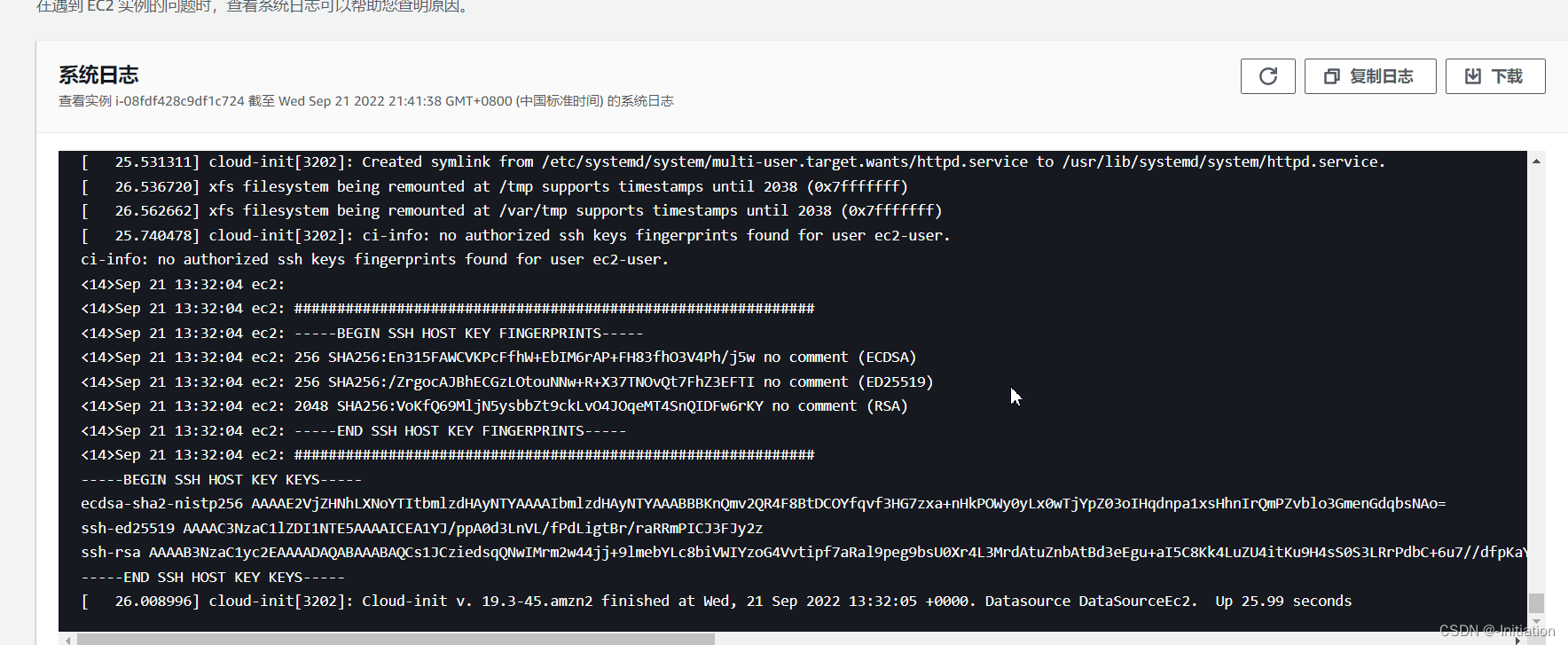
Task: Click the log's vertical scrollbar up arrow
Action: tap(1536, 161)
